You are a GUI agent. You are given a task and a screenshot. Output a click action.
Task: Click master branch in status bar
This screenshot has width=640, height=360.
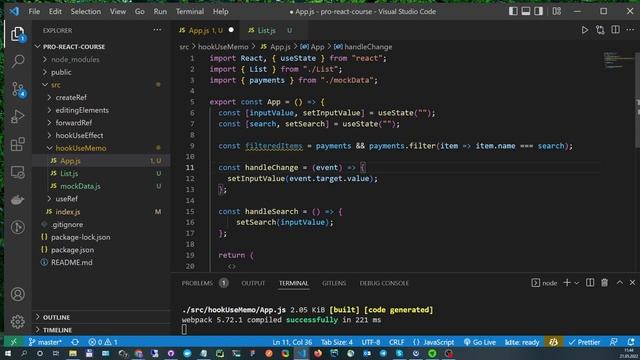click(x=45, y=342)
